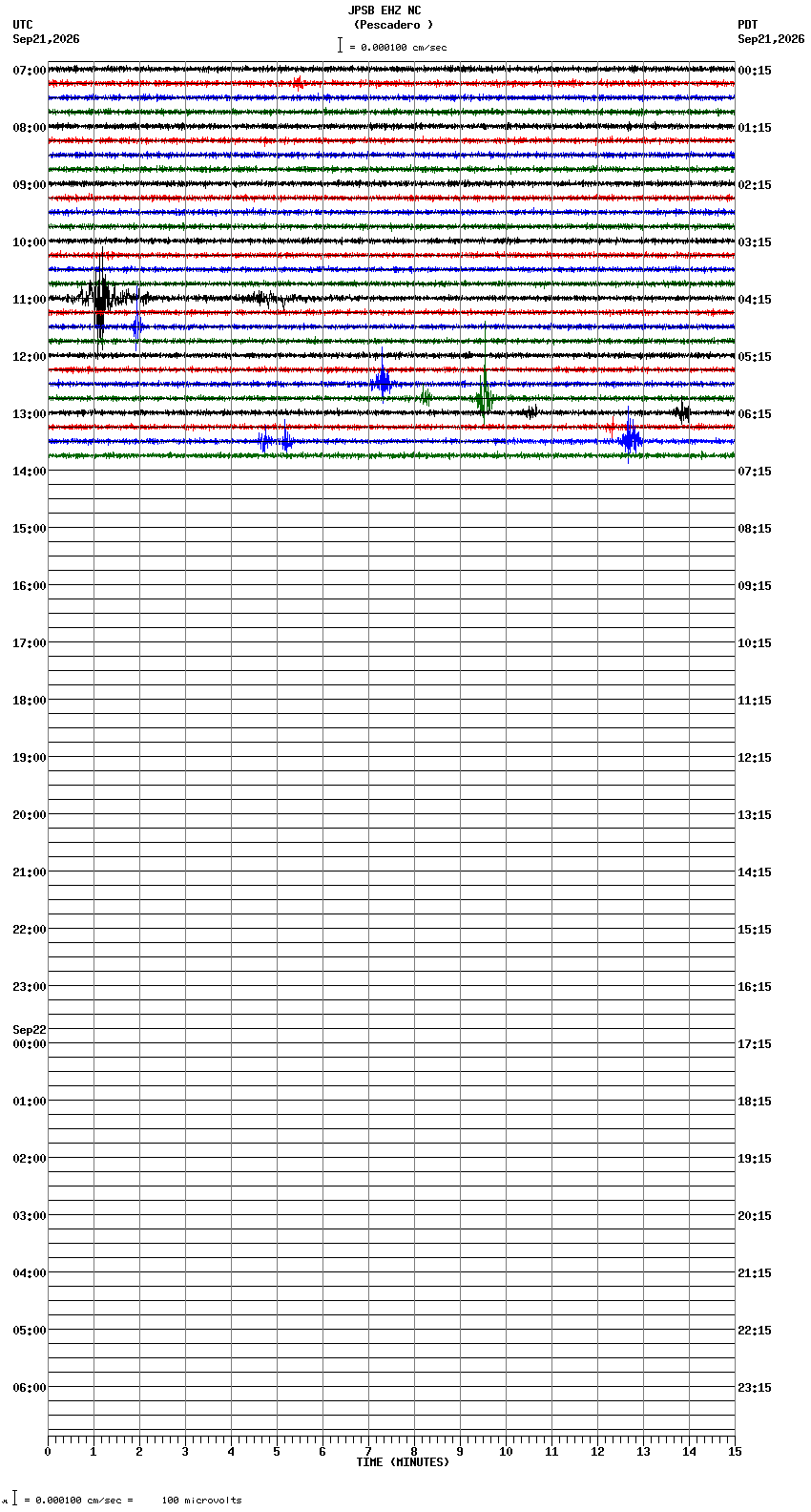Click the TIME (MINUTES) axis label
Screen dimensions: 811x1512
coord(403,1462)
